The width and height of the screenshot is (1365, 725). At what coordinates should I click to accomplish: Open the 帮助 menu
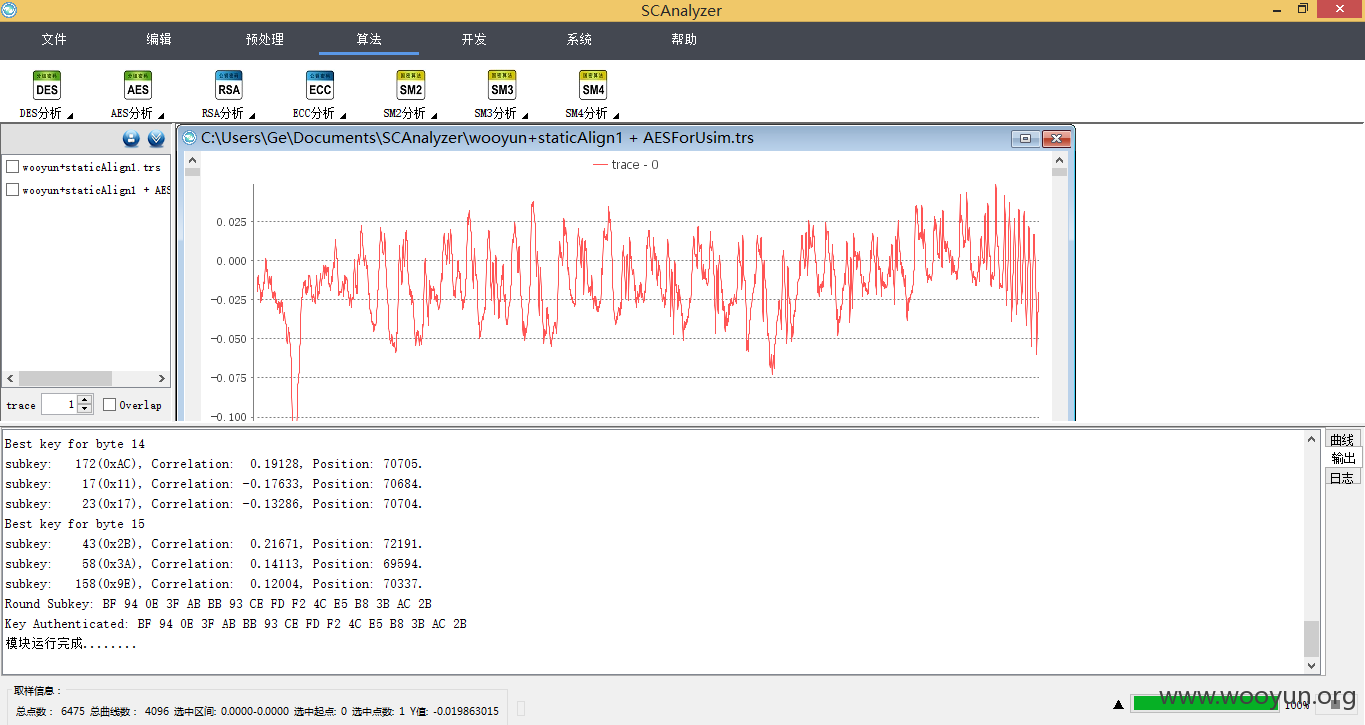tap(684, 40)
